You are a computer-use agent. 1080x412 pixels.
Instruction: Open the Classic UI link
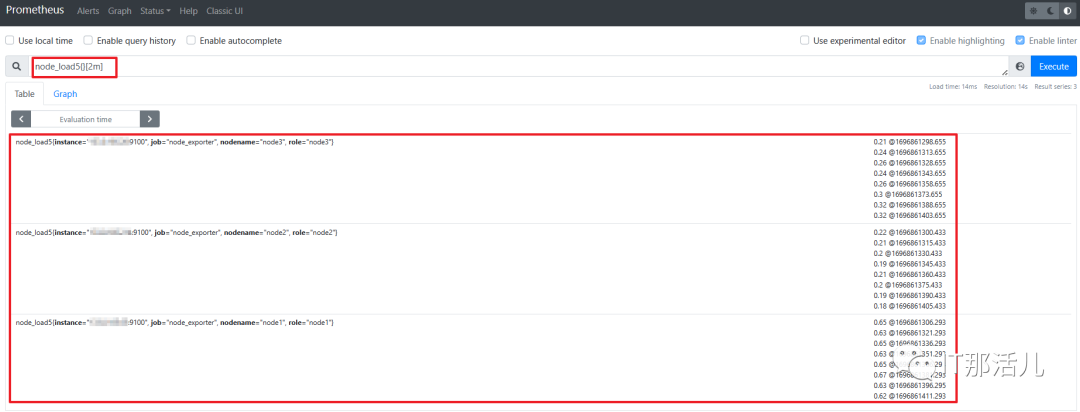225,11
